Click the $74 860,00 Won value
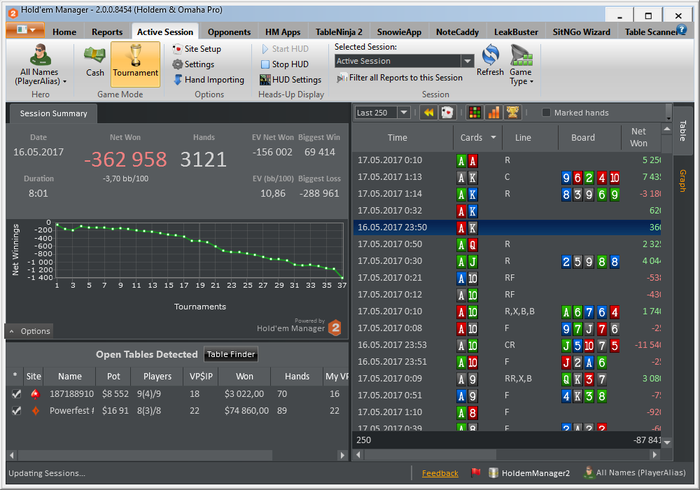The height and width of the screenshot is (490, 700). pyautogui.click(x=246, y=411)
